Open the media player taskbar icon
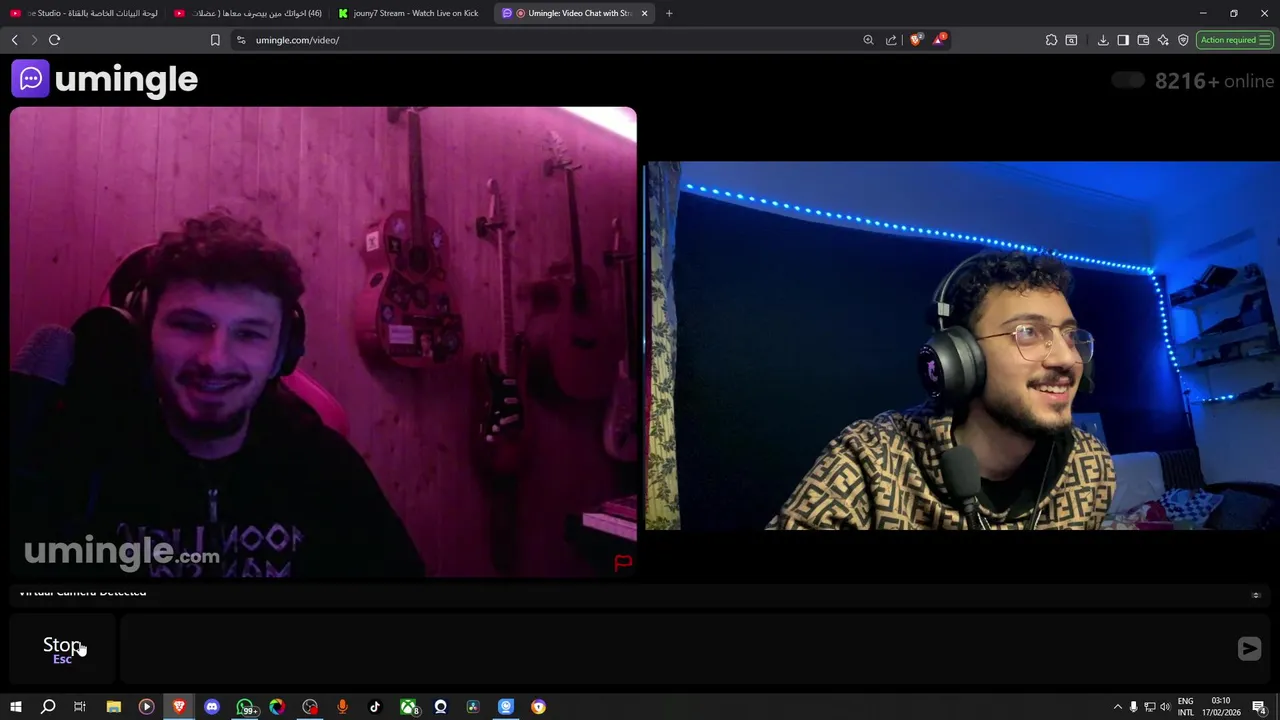 (x=146, y=707)
